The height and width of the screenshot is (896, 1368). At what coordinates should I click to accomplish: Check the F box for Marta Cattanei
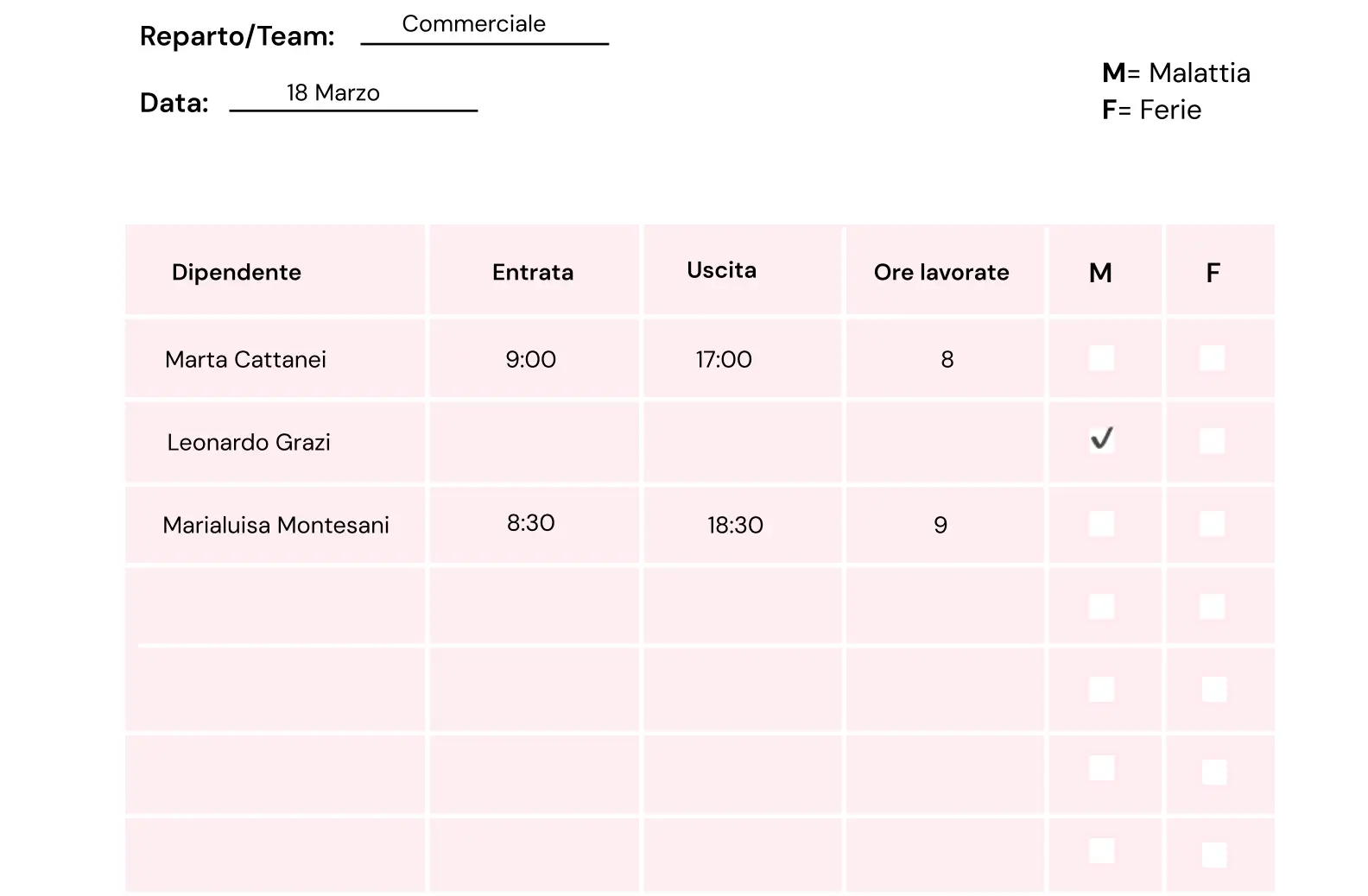pyautogui.click(x=1212, y=358)
